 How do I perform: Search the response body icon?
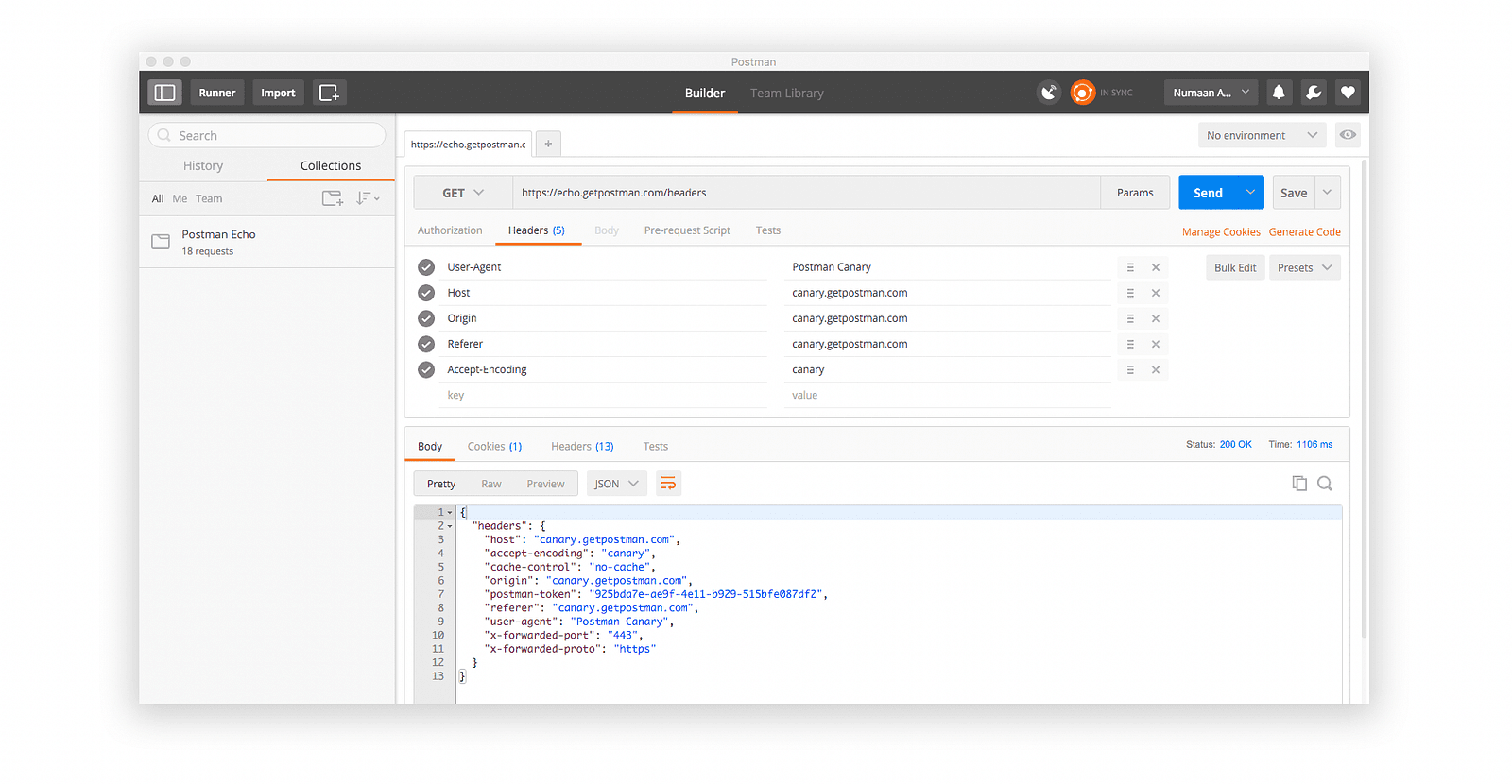pos(1325,483)
